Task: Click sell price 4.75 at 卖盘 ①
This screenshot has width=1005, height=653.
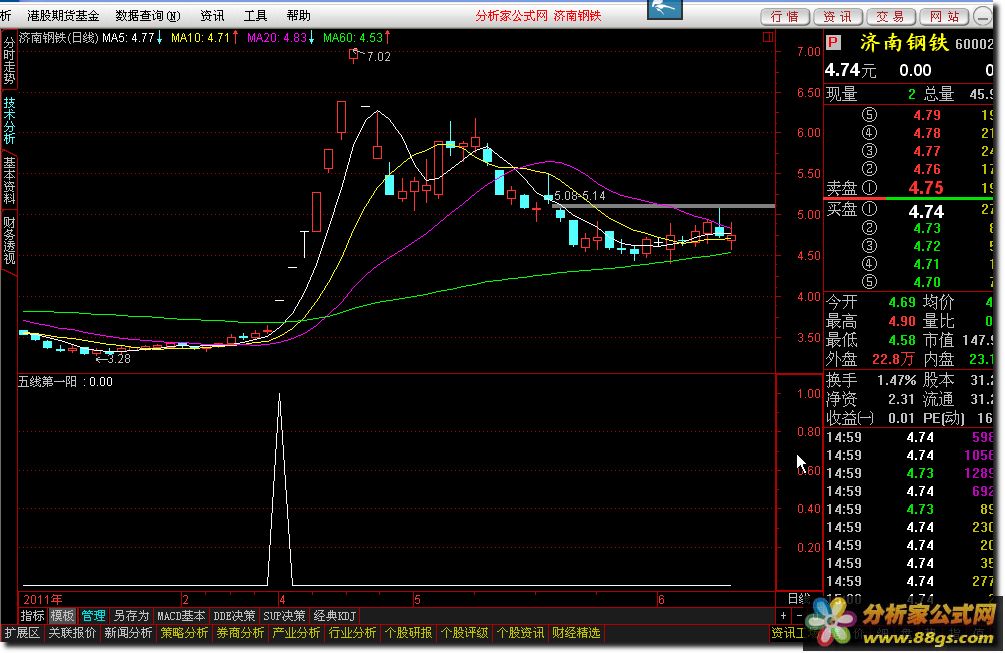Action: (x=926, y=188)
